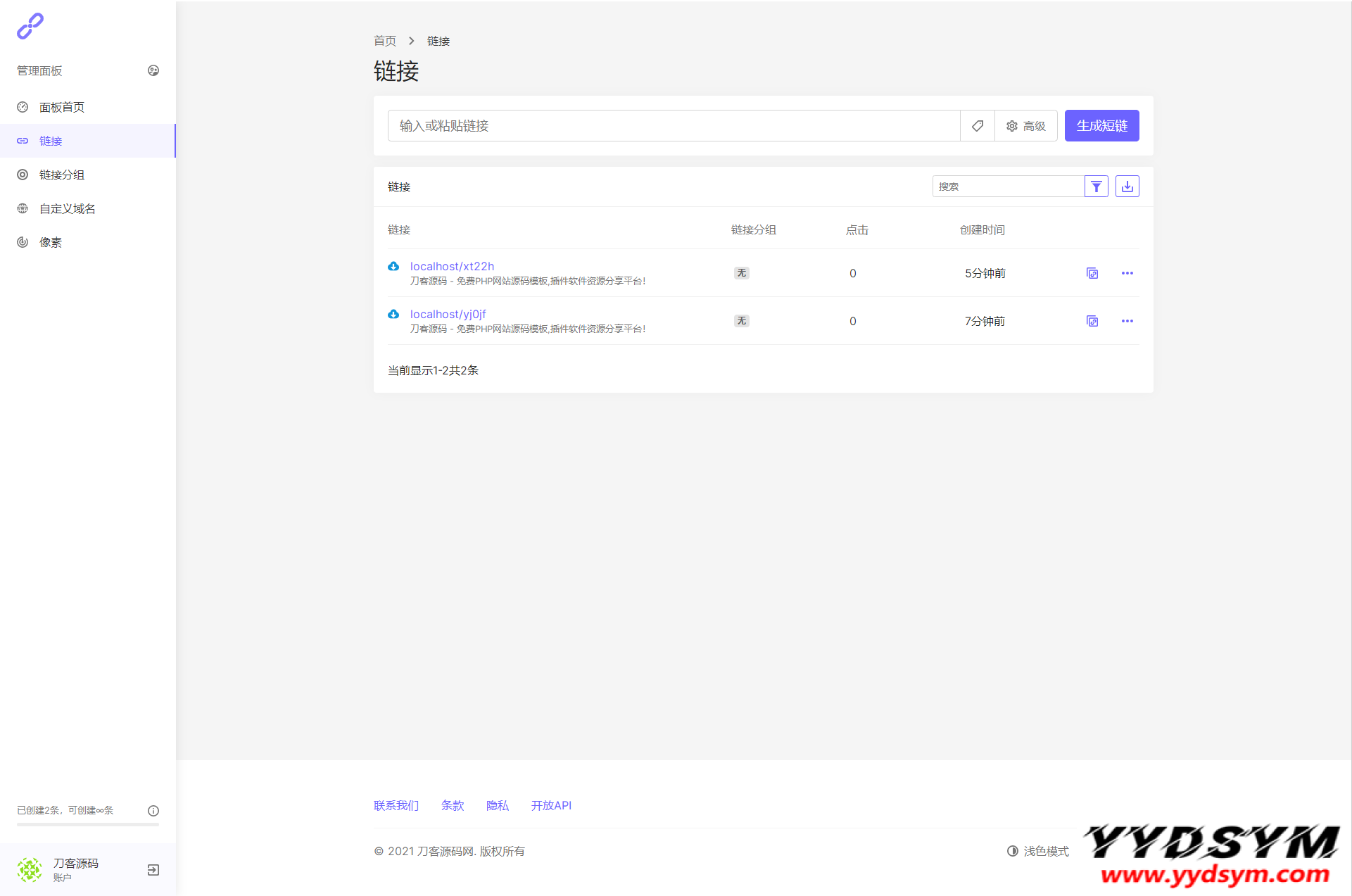
Task: Click the tag icon beside link input
Action: click(977, 126)
